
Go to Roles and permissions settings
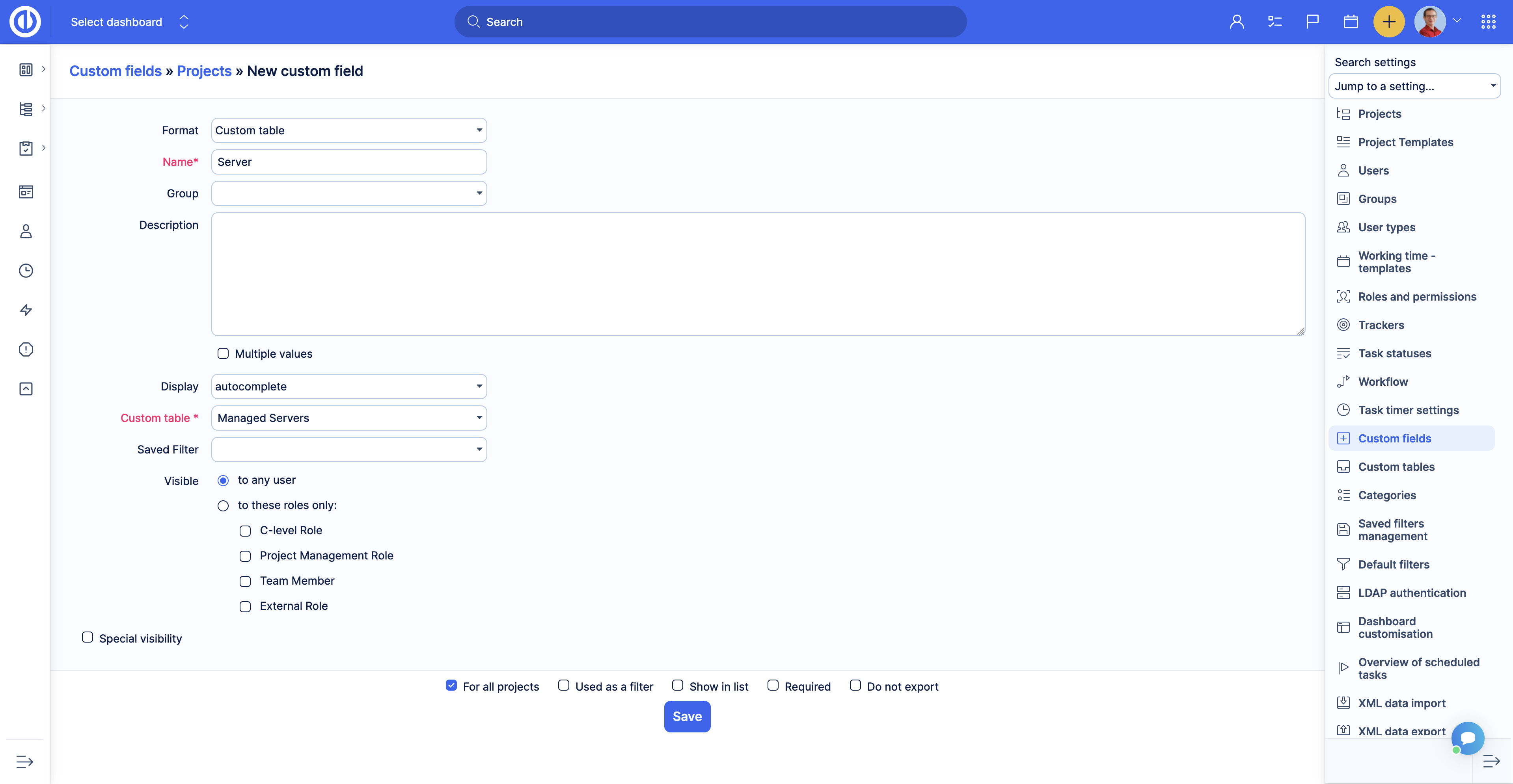pos(1417,297)
